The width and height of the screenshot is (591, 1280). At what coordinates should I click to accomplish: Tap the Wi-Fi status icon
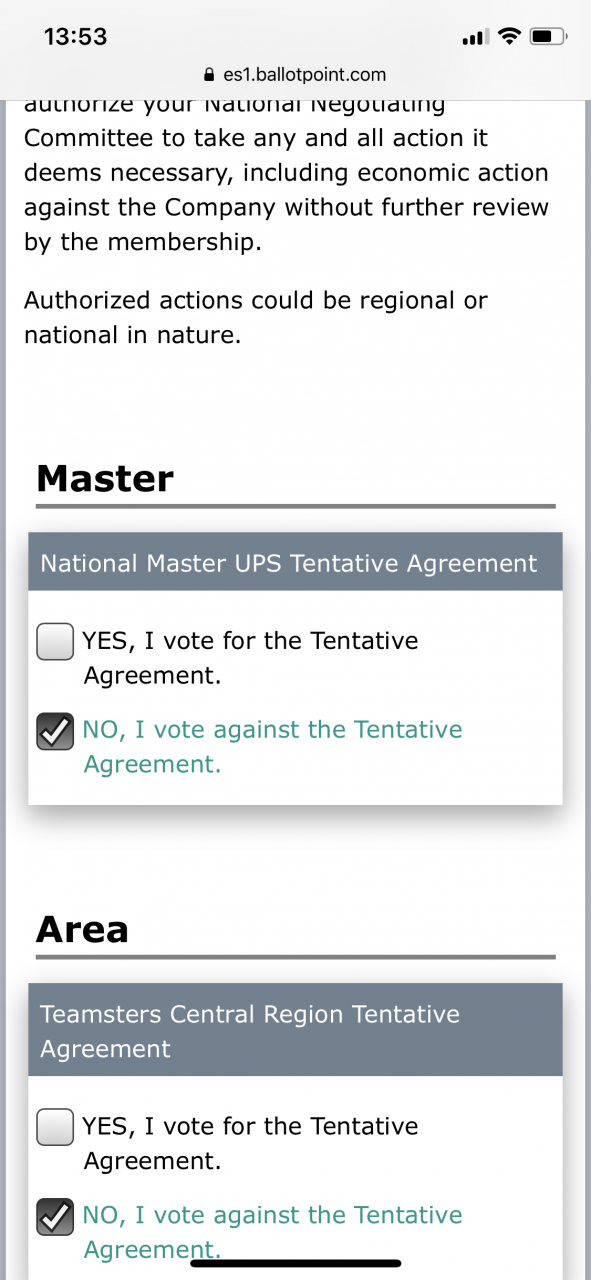pos(510,37)
